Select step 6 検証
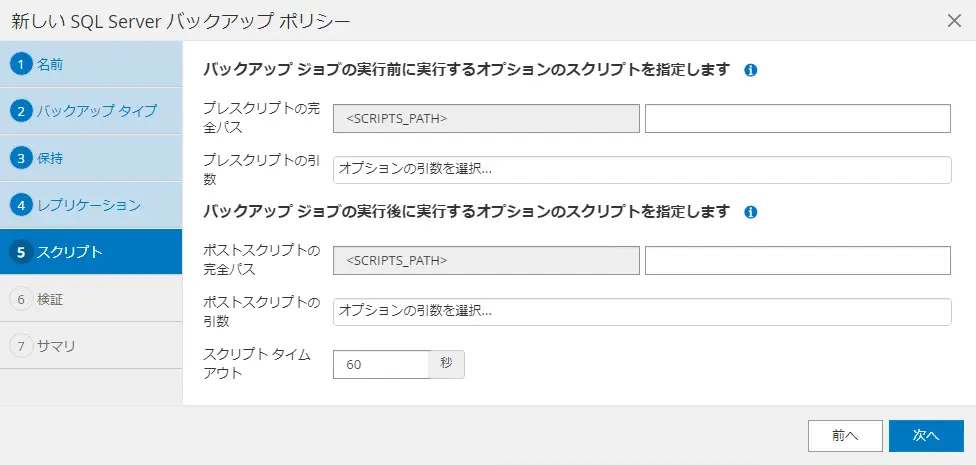The width and height of the screenshot is (976, 465). pos(91,299)
